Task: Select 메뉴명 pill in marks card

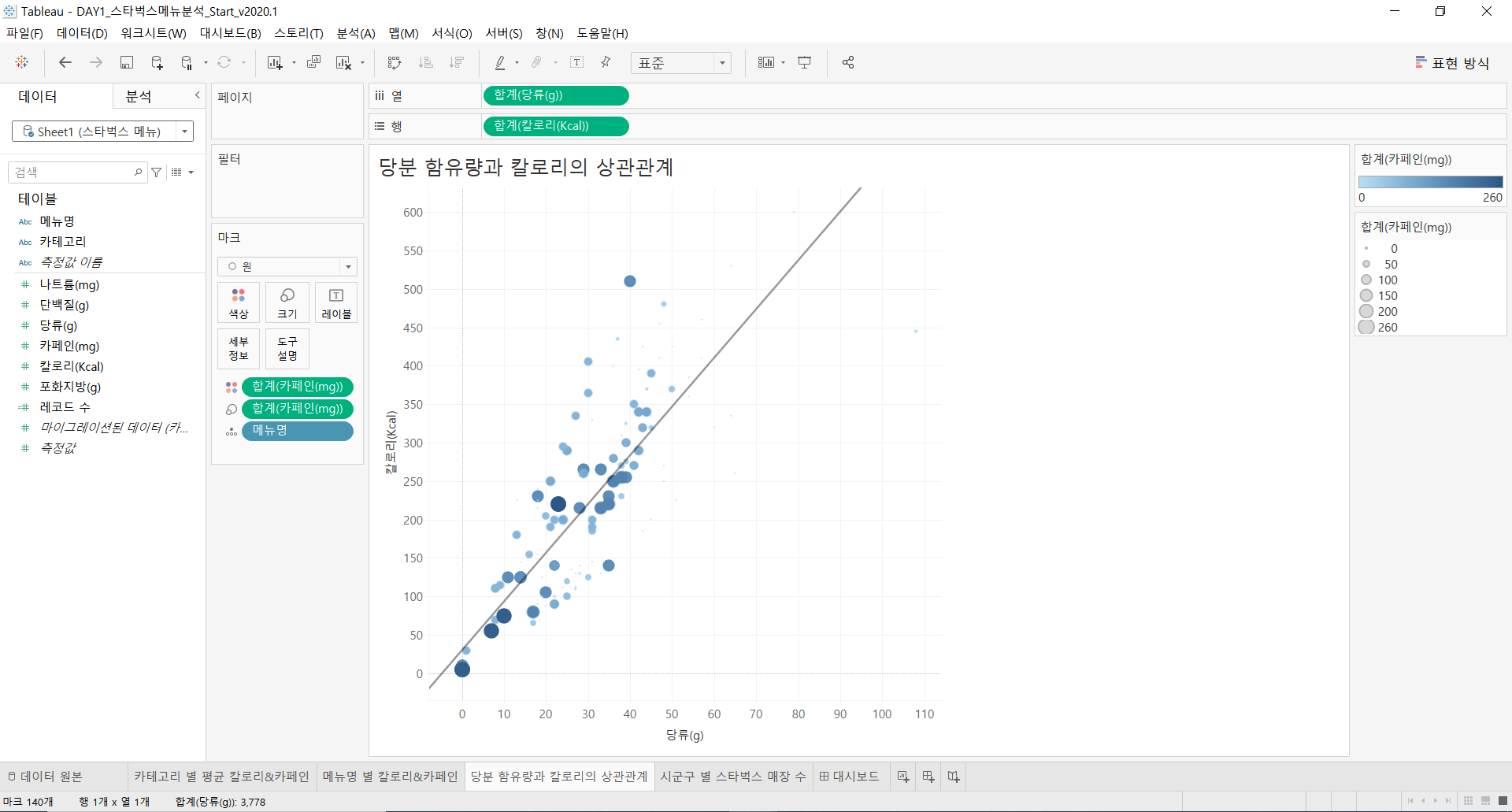Action: point(297,431)
